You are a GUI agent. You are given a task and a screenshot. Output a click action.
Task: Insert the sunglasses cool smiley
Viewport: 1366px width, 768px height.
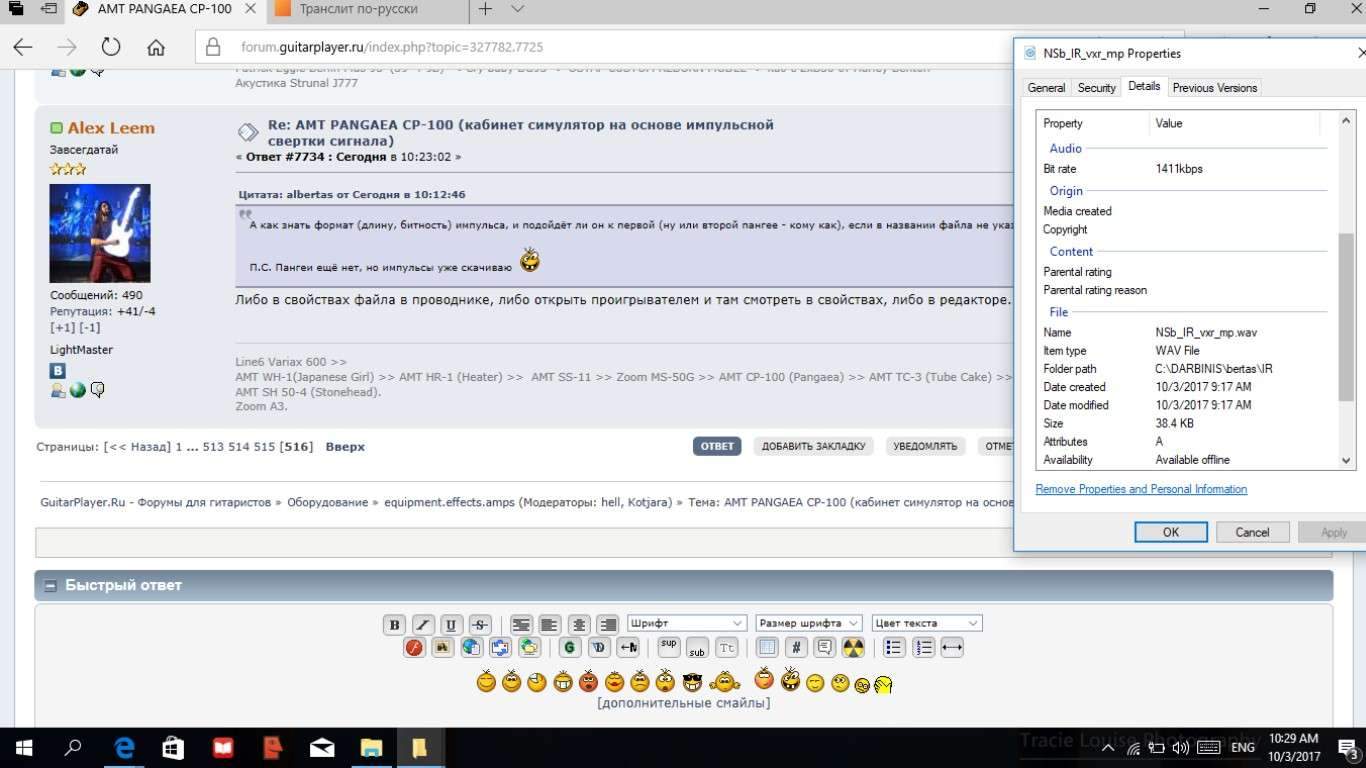click(x=692, y=683)
